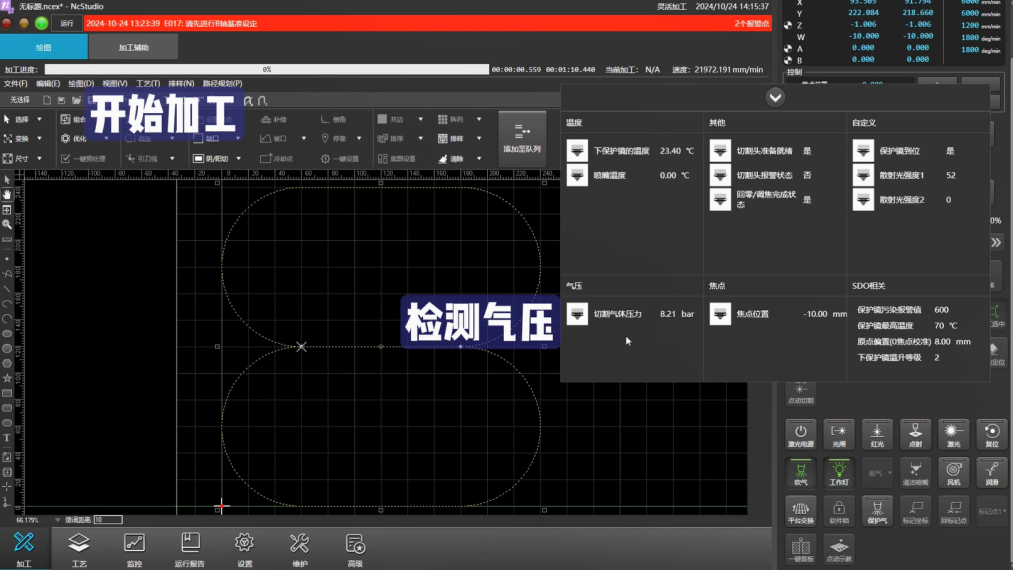1013x570 pixels.
Task: Click the 加工进度 progress bar
Action: point(266,70)
